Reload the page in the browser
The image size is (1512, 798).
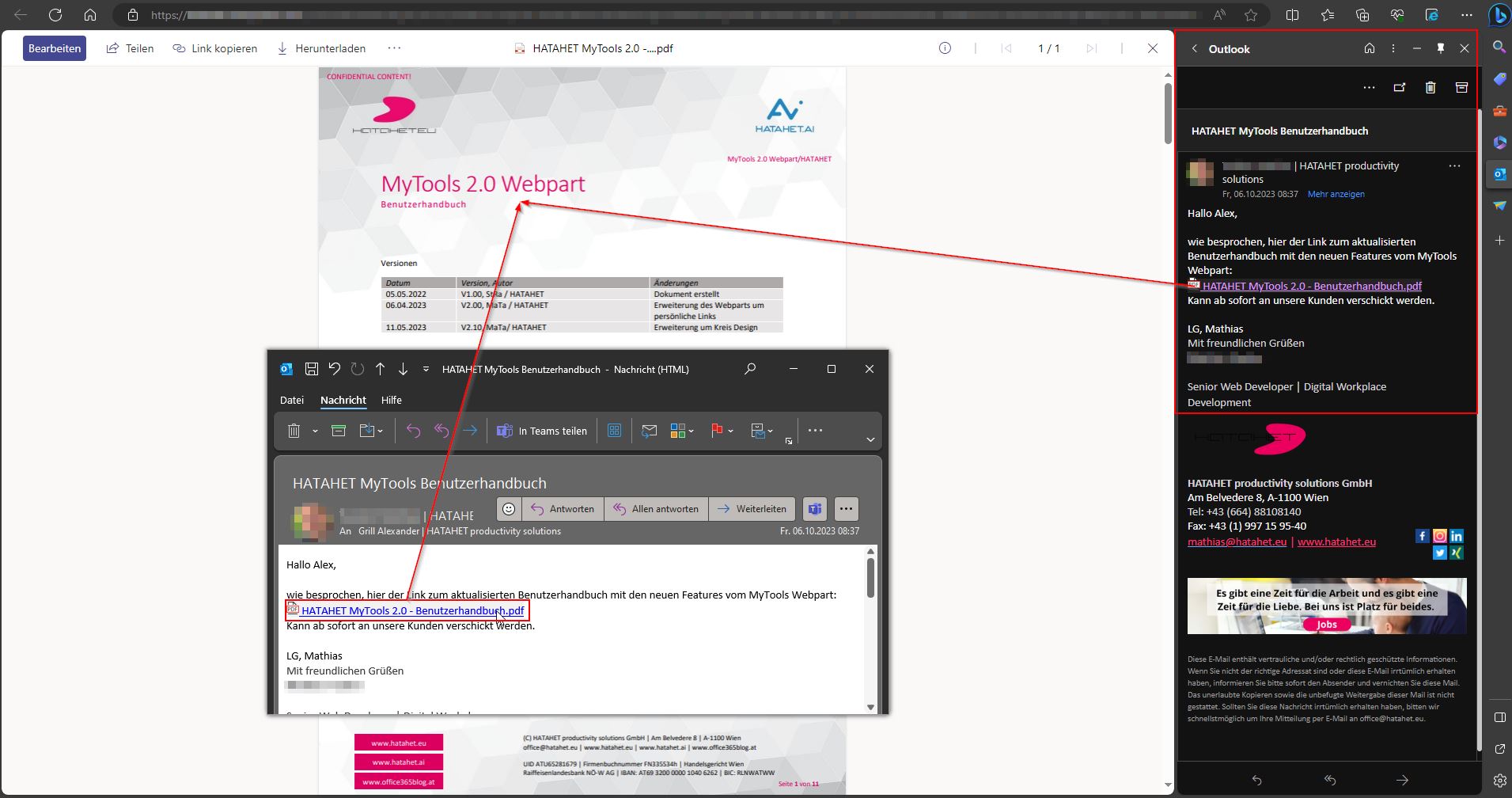(x=55, y=15)
